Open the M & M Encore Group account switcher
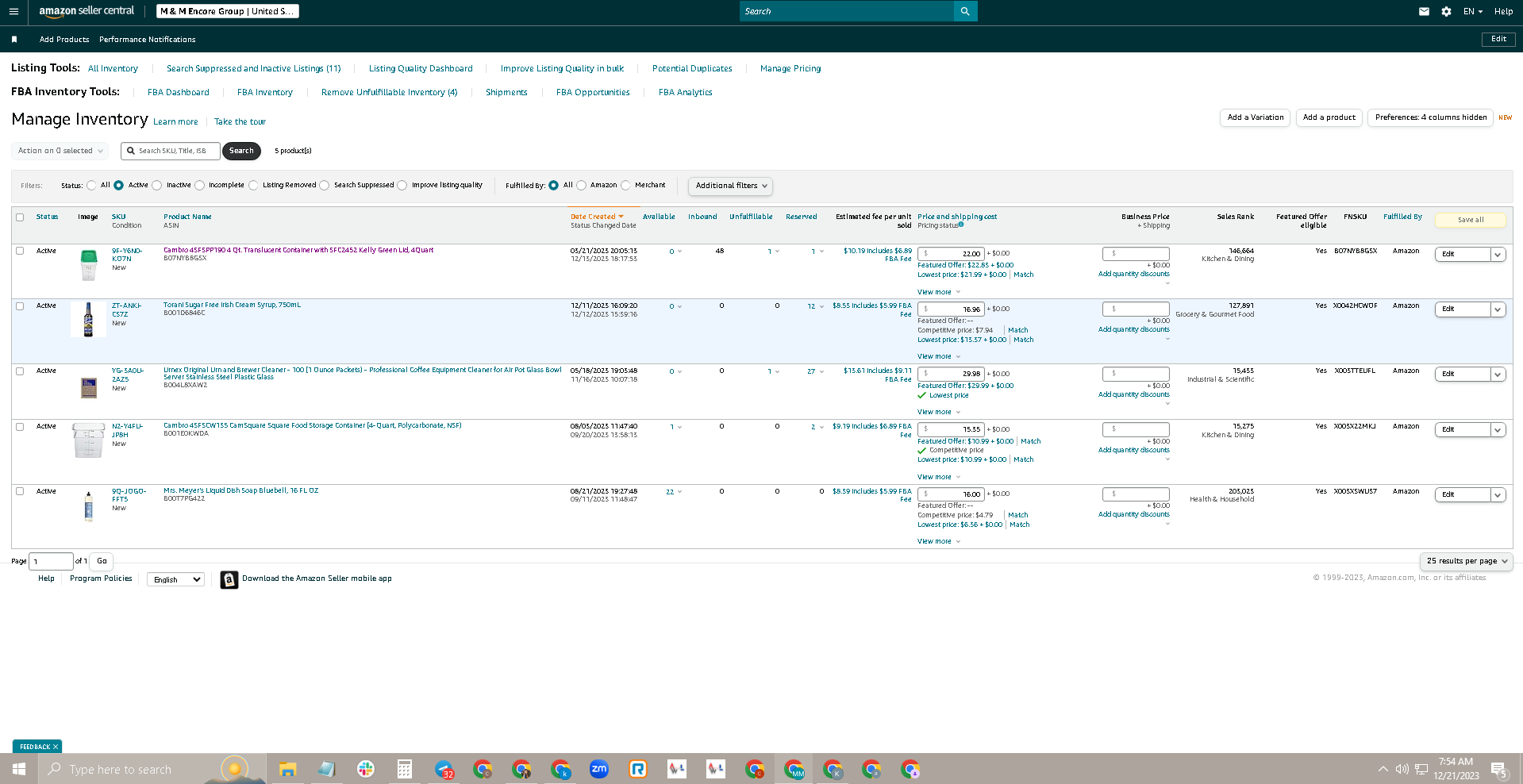Image resolution: width=1523 pixels, height=784 pixels. click(227, 11)
